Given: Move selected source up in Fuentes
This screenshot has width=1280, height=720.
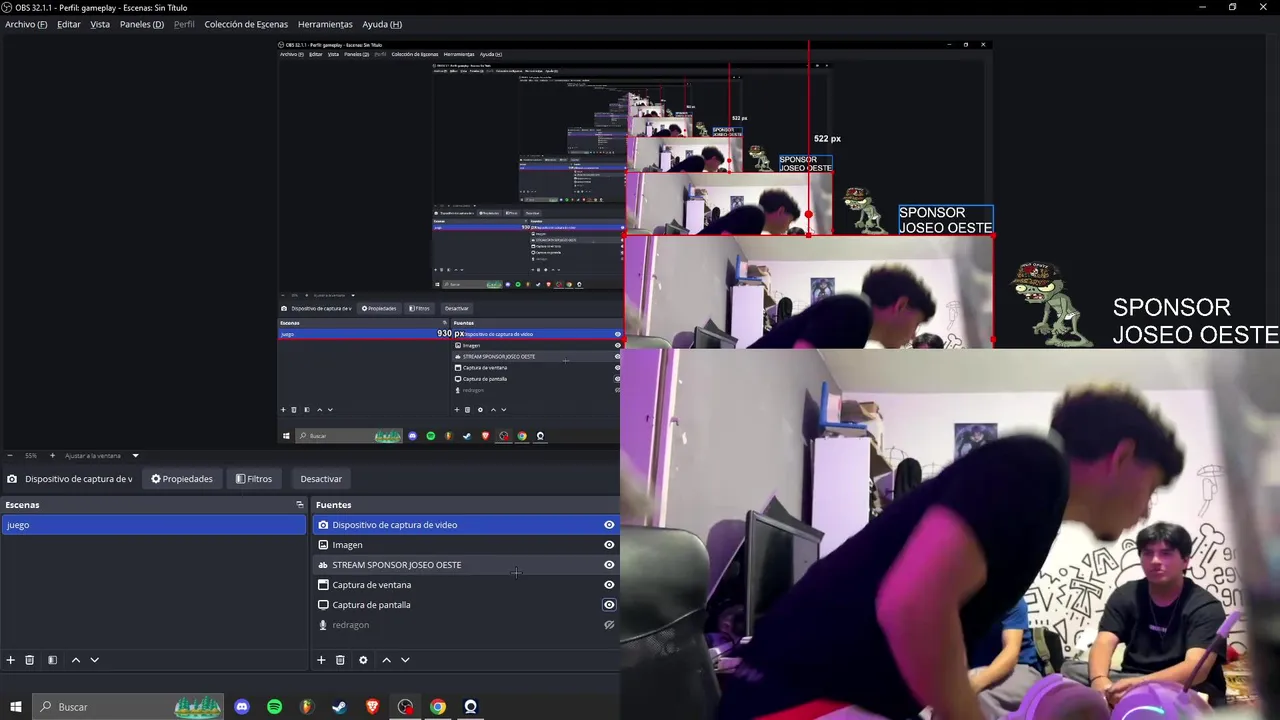Looking at the screenshot, I should click(x=386, y=660).
